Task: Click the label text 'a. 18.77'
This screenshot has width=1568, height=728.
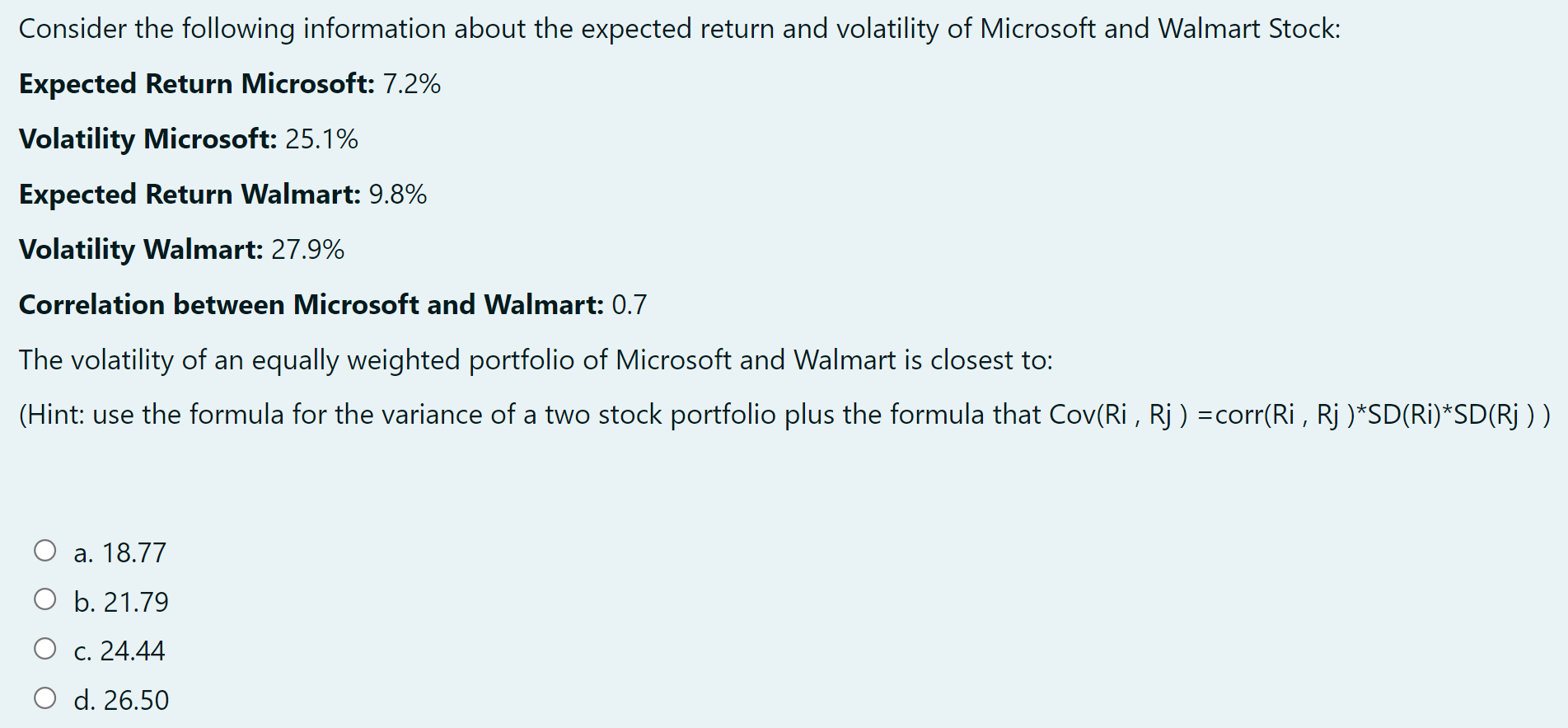Action: coord(119,551)
